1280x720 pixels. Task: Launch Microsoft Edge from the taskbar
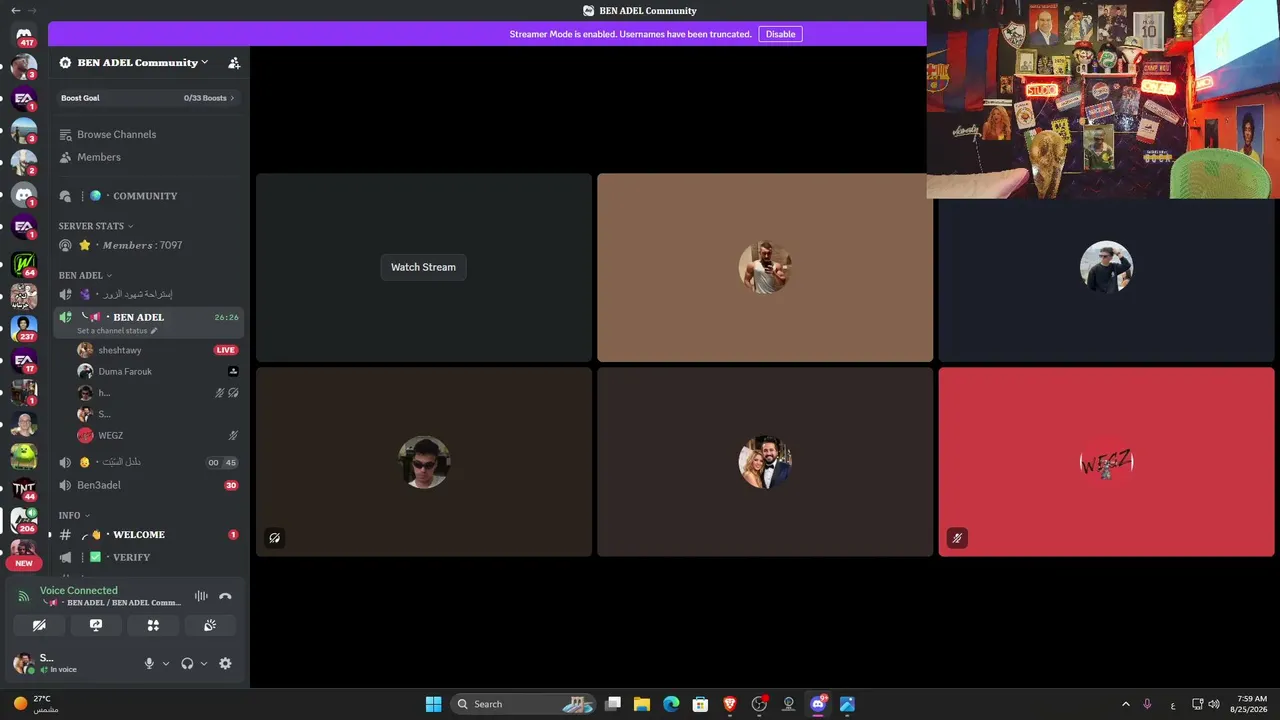(671, 704)
